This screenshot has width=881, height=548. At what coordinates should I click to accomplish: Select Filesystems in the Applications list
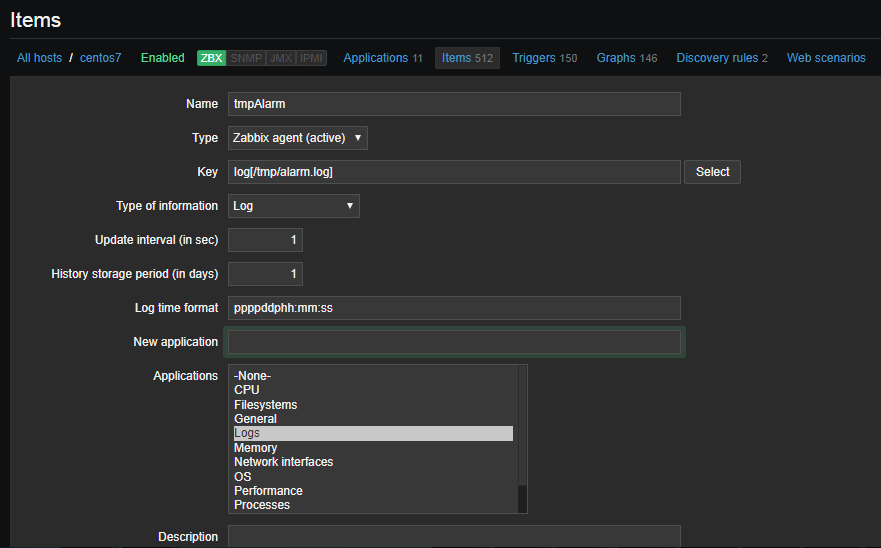pyautogui.click(x=266, y=405)
